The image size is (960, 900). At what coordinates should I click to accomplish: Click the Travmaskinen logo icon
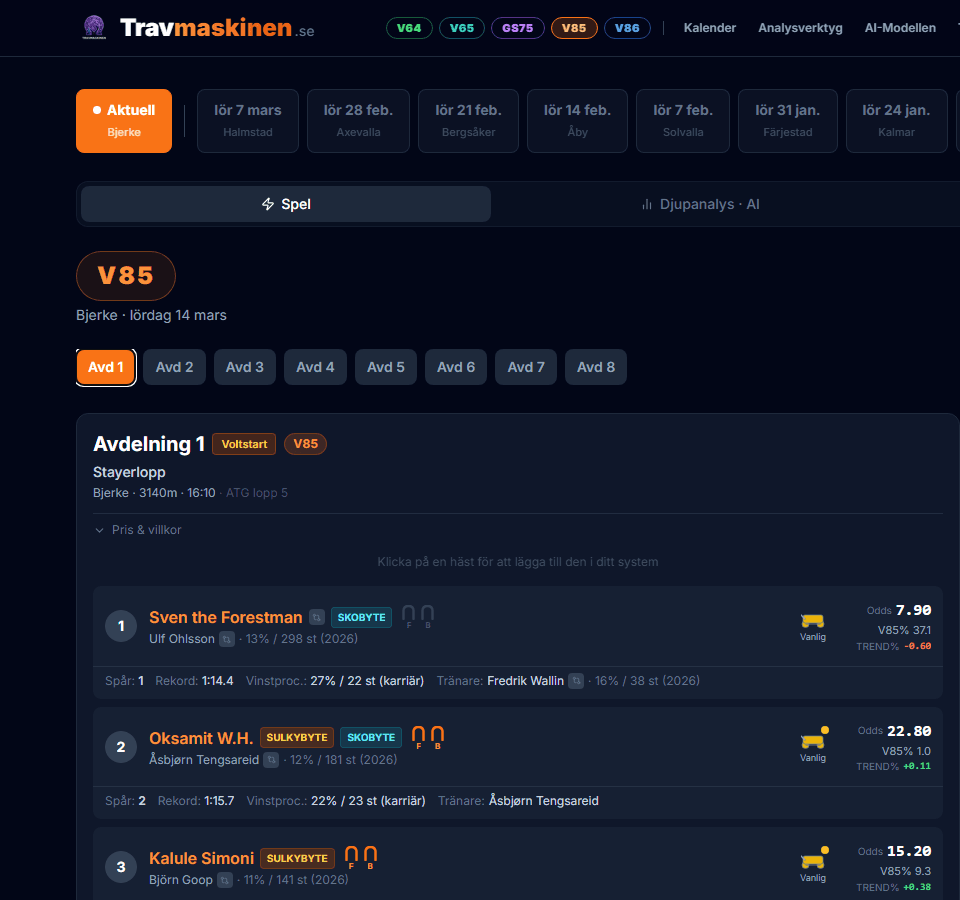tap(94, 27)
